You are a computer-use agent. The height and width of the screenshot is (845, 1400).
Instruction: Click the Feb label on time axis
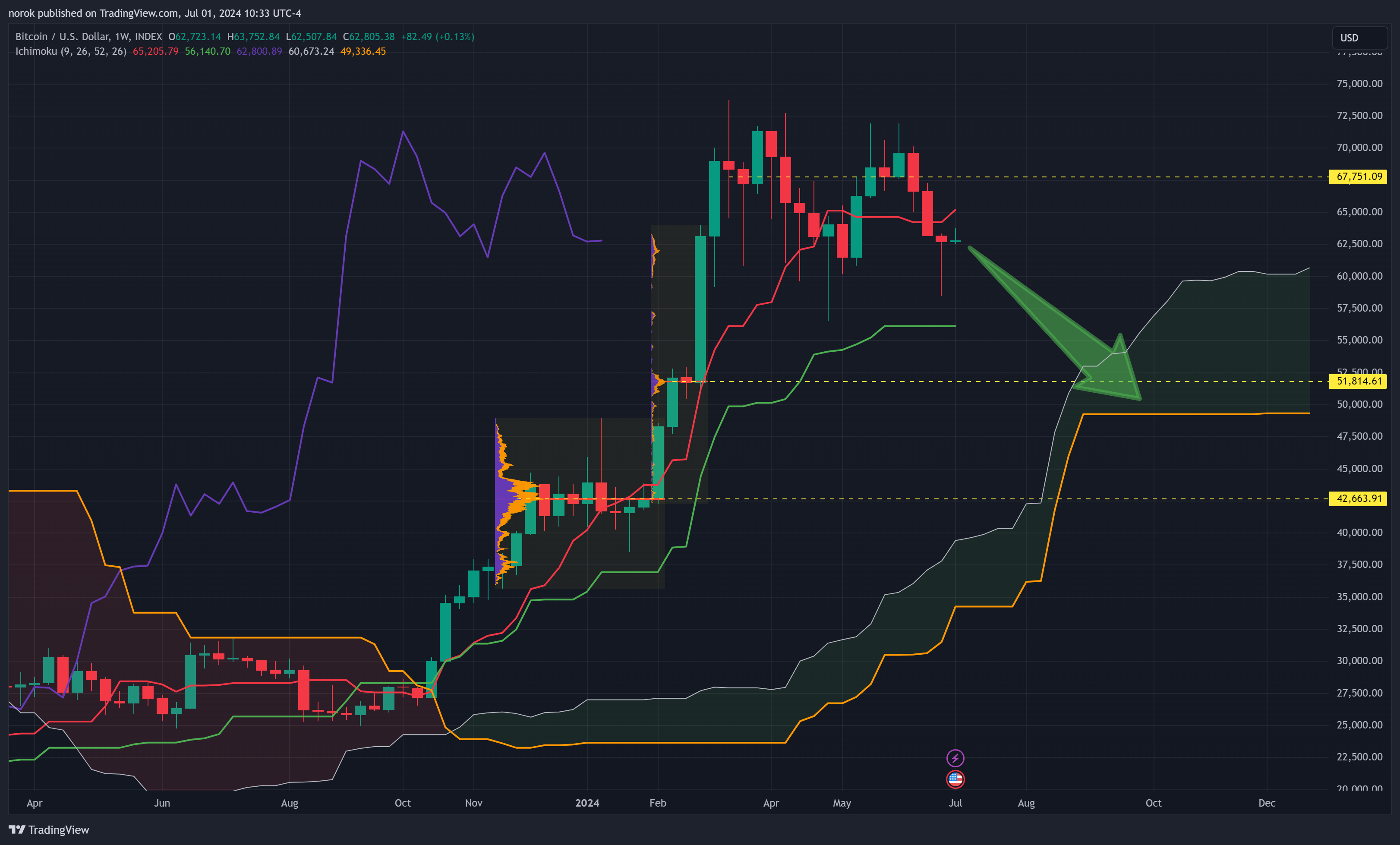click(x=657, y=803)
